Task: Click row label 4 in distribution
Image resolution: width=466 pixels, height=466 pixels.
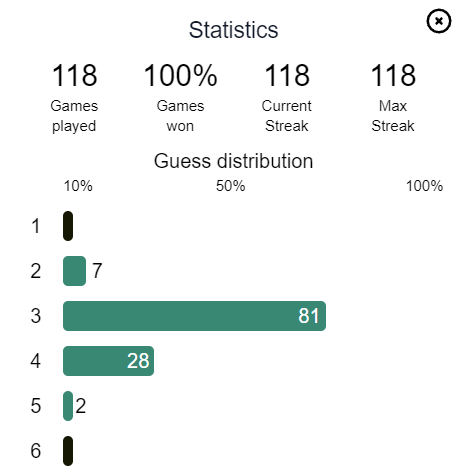Action: point(36,361)
